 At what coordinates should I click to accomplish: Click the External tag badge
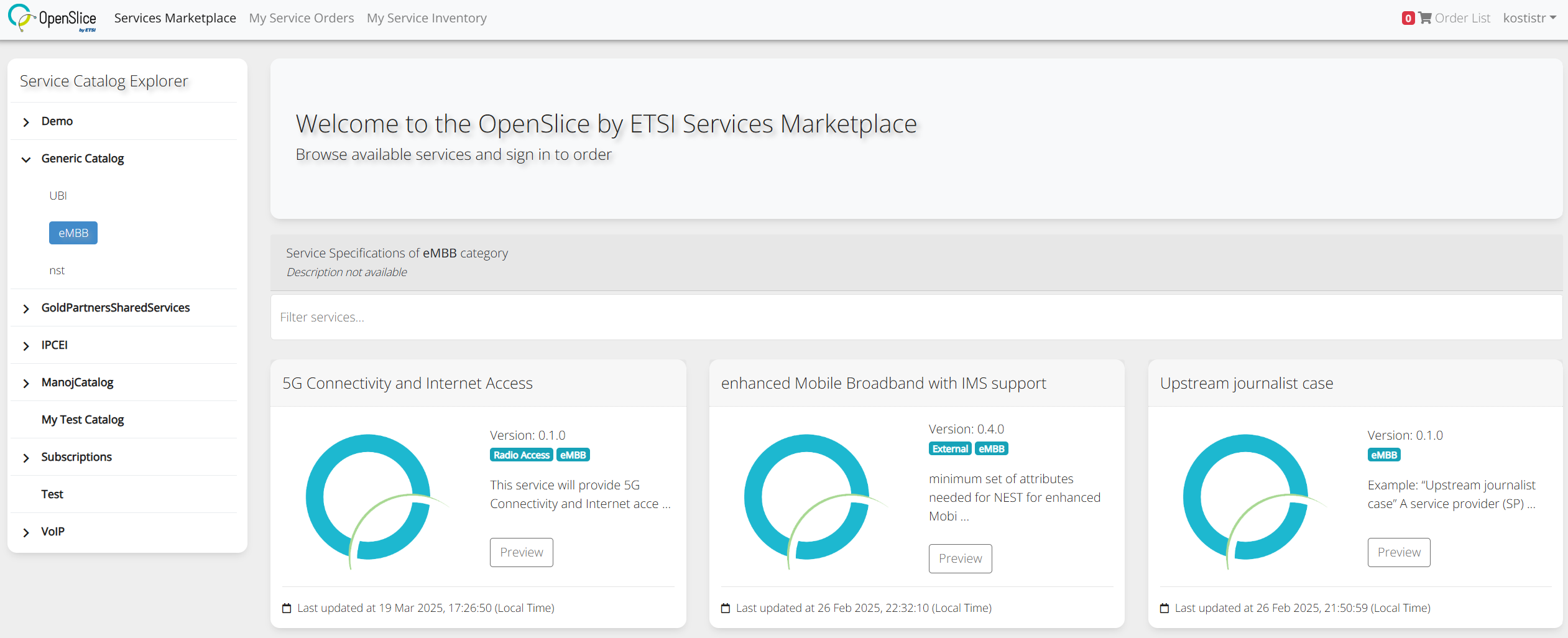pos(949,449)
